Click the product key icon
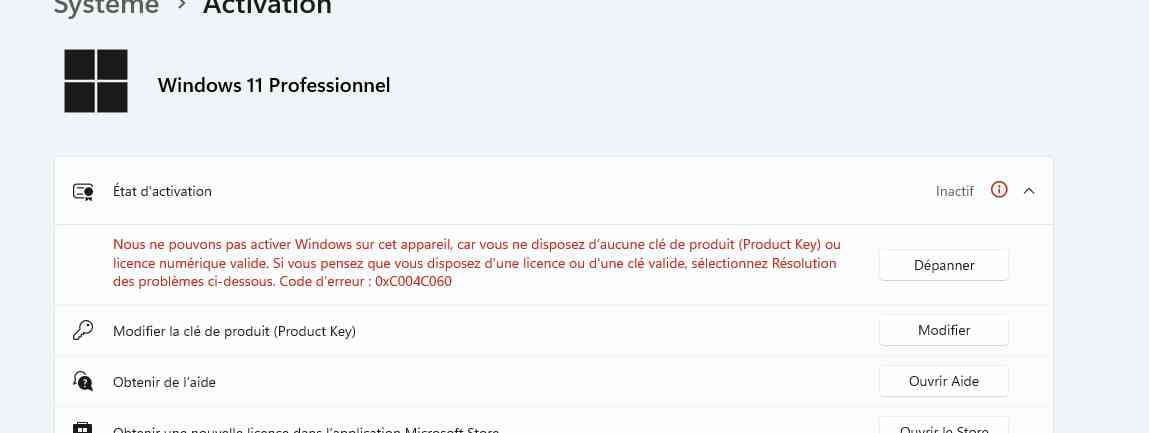 (x=83, y=330)
